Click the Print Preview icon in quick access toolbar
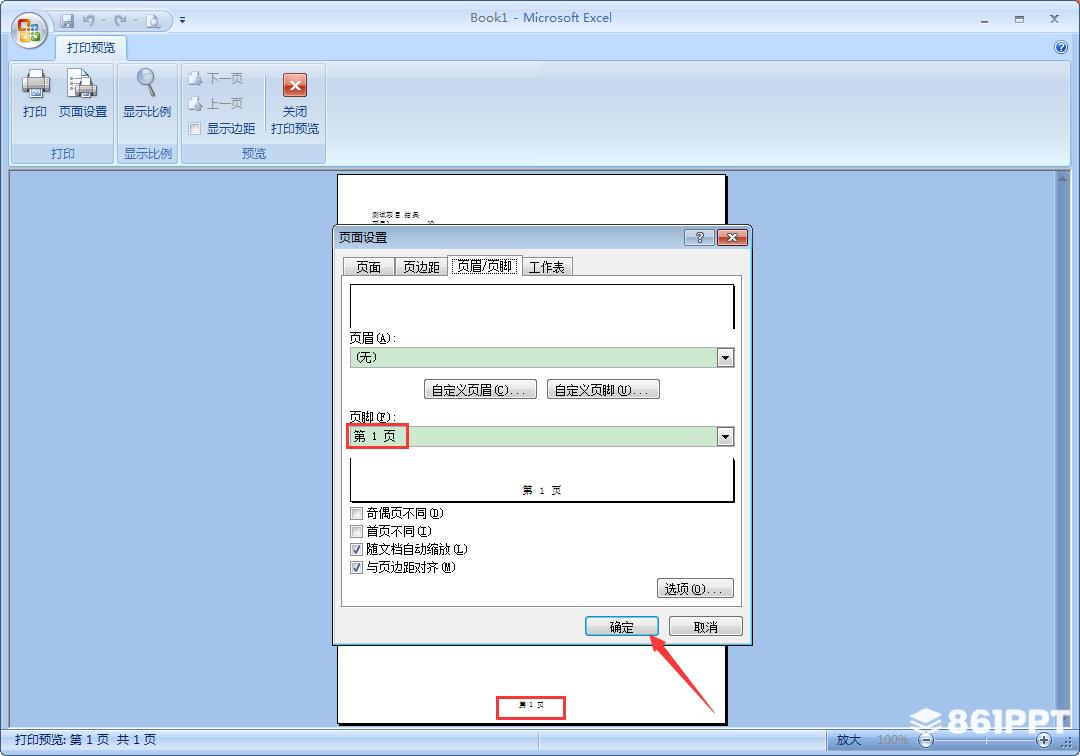This screenshot has width=1080, height=756. 153,21
